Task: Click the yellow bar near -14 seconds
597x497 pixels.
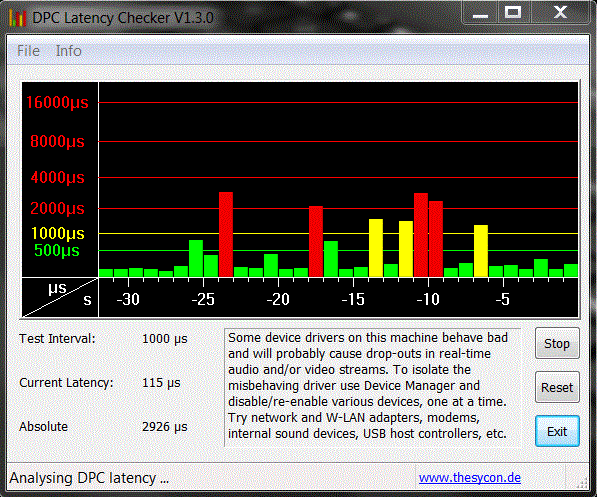Action: pos(376,248)
